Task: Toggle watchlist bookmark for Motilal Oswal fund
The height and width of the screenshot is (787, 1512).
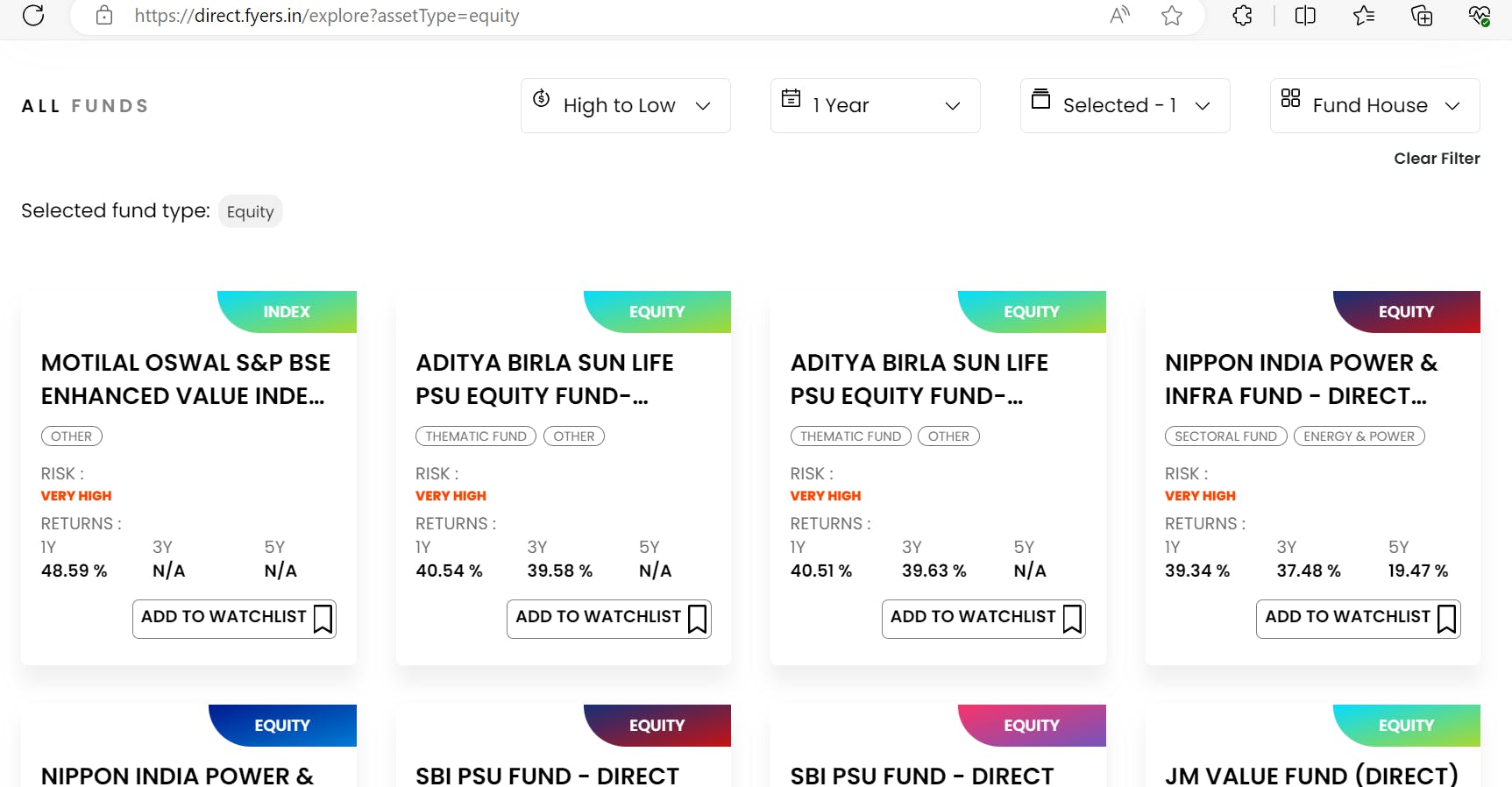Action: click(323, 619)
